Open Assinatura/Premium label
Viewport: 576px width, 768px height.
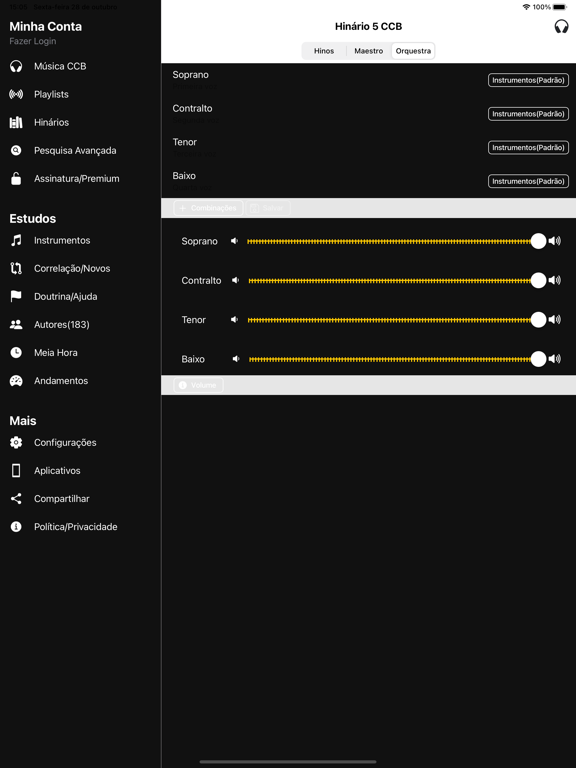76,178
